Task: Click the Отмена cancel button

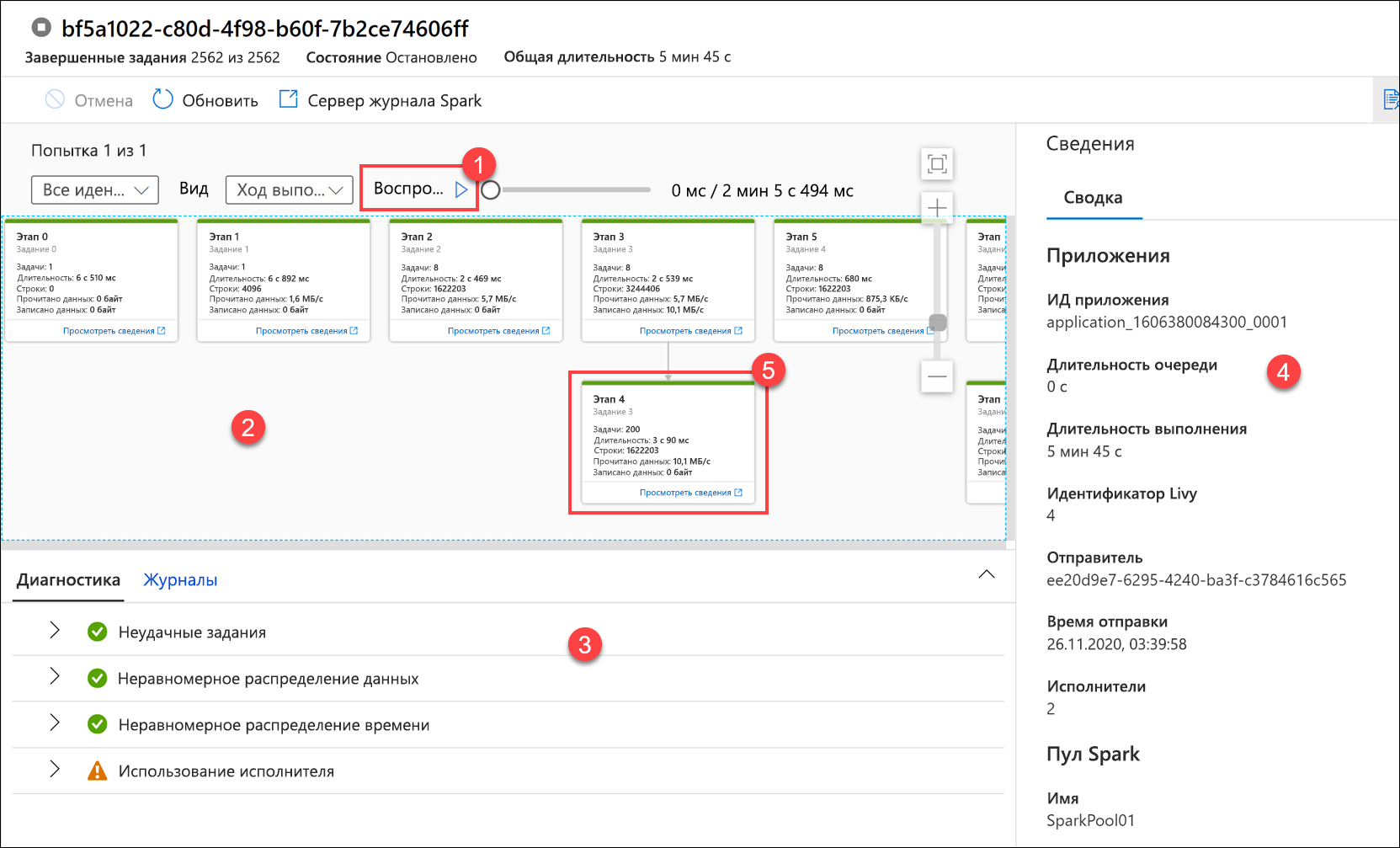Action: tap(88, 100)
